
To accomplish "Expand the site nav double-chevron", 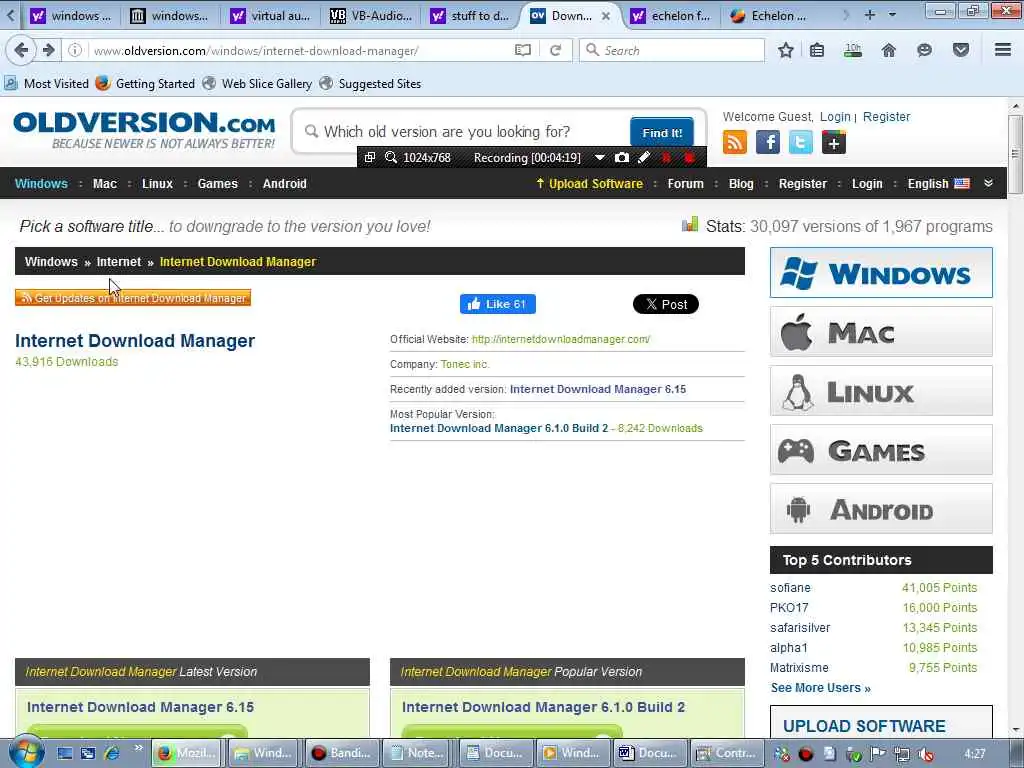I will (989, 184).
